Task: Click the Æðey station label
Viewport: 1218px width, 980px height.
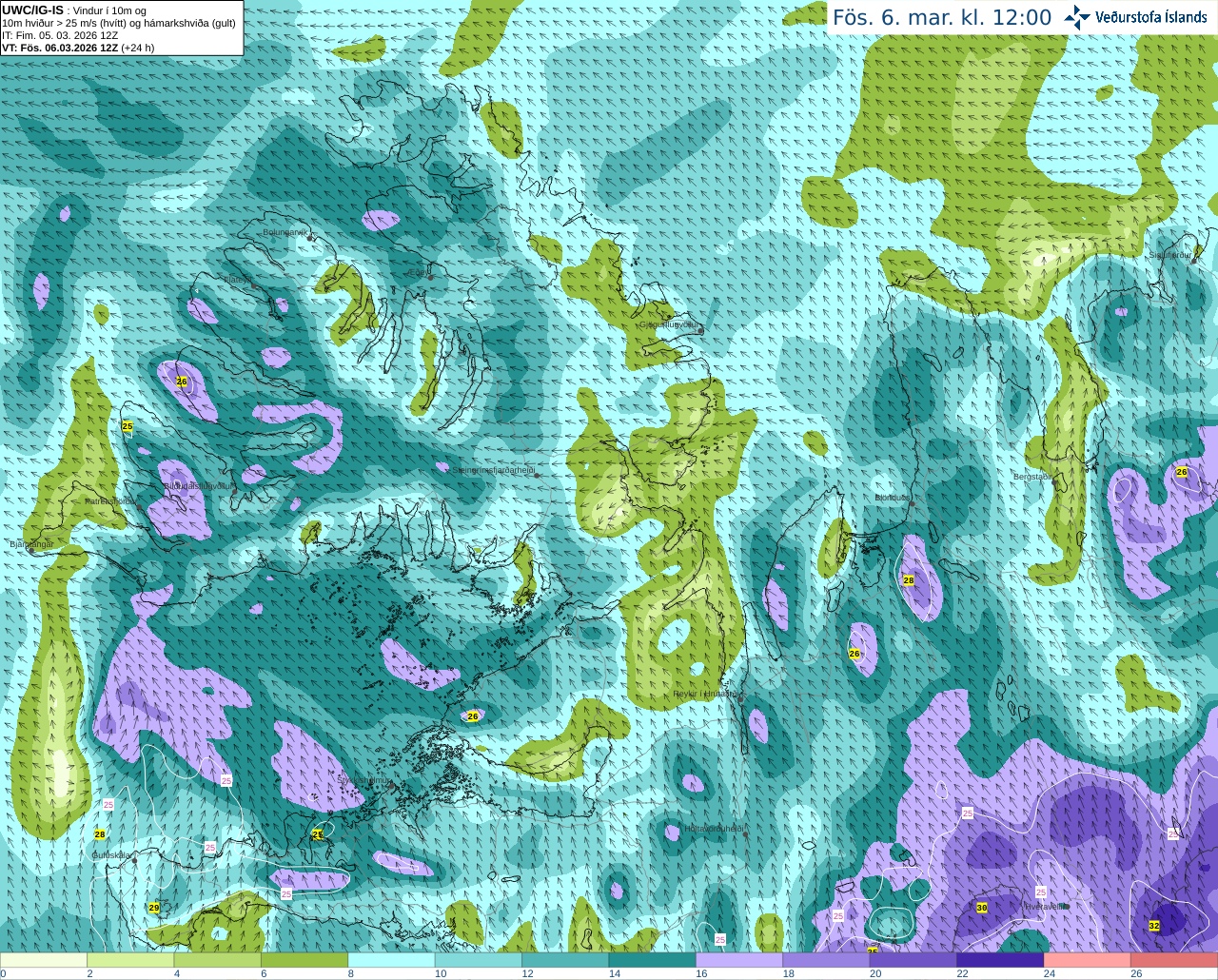Action: point(419,272)
